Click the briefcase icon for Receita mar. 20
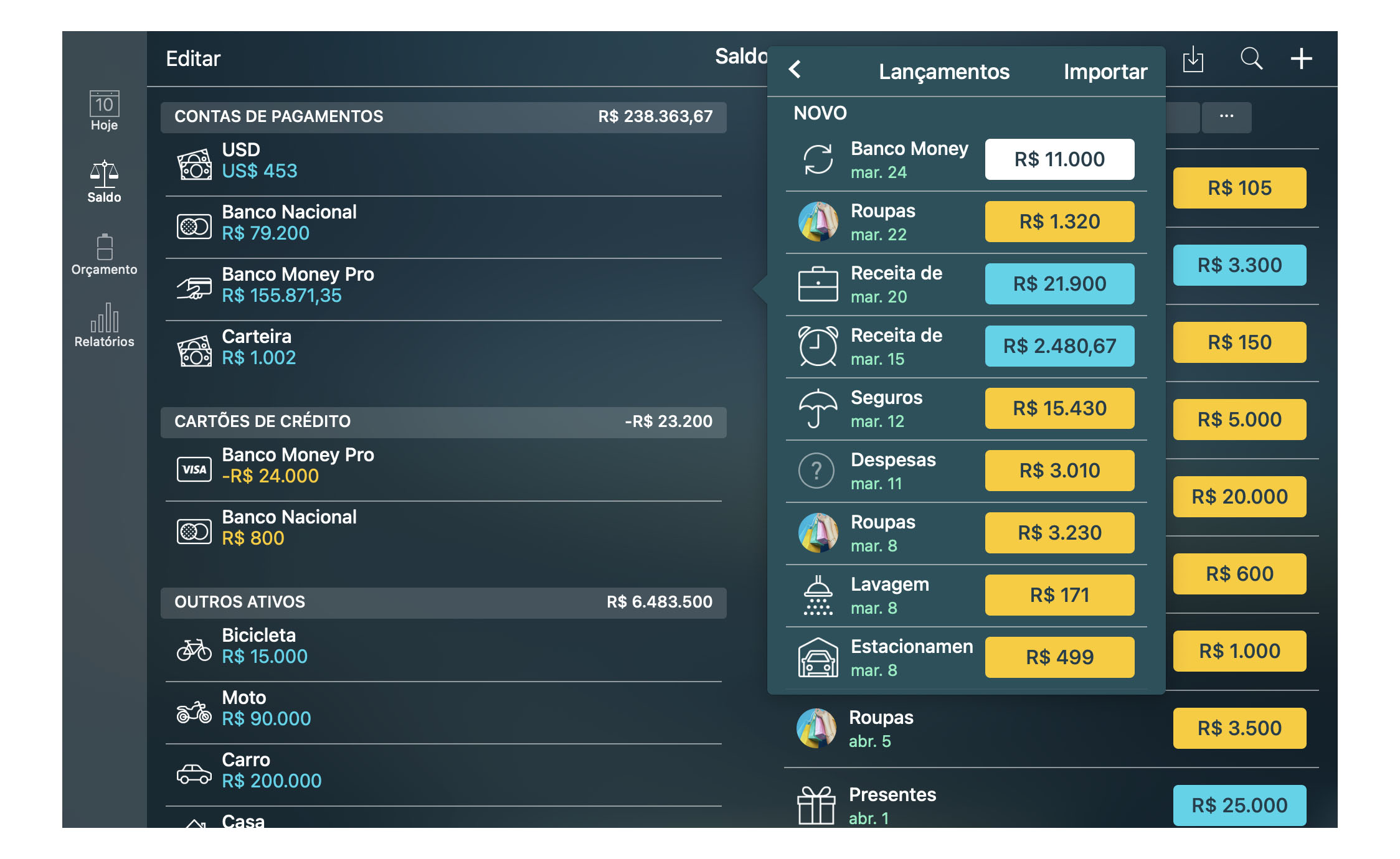The image size is (1400, 859). pos(818,284)
